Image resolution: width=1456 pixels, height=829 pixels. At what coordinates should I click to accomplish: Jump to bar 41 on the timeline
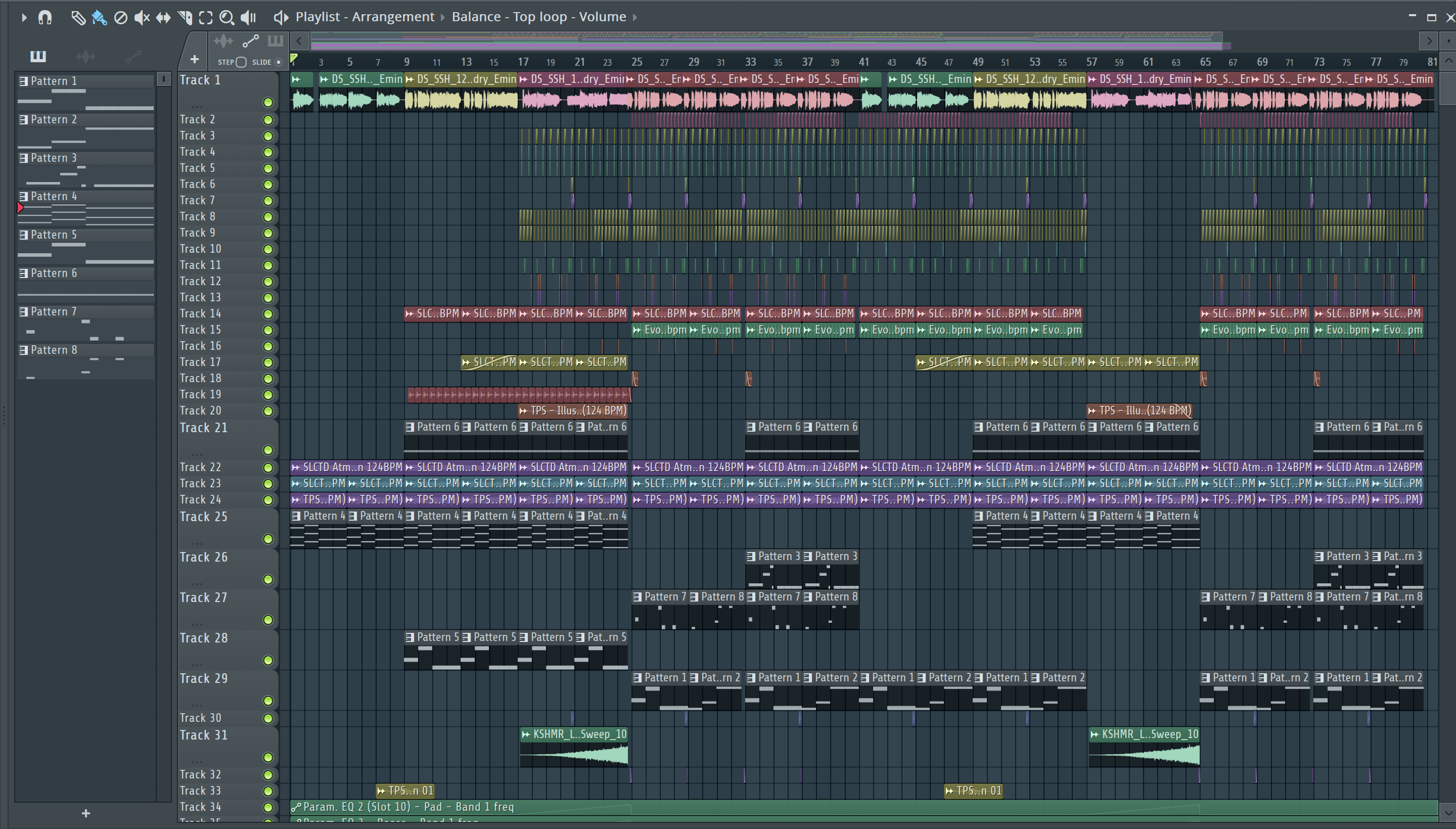[x=864, y=62]
